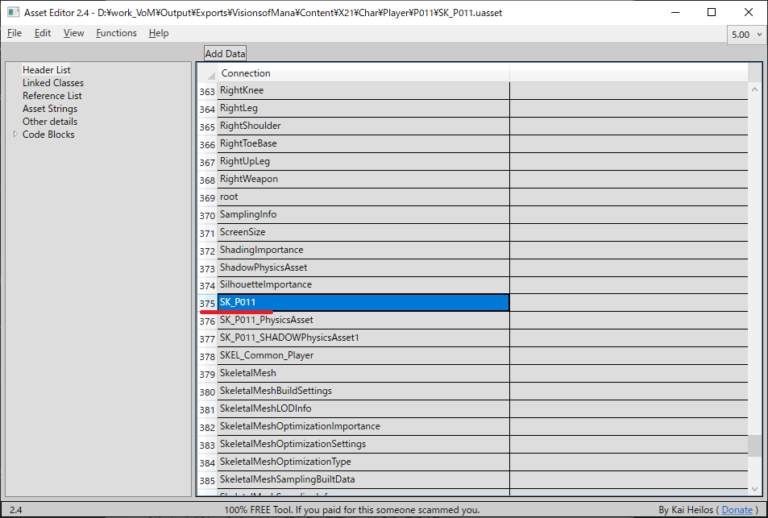
Task: Open the File menu
Action: (x=14, y=33)
